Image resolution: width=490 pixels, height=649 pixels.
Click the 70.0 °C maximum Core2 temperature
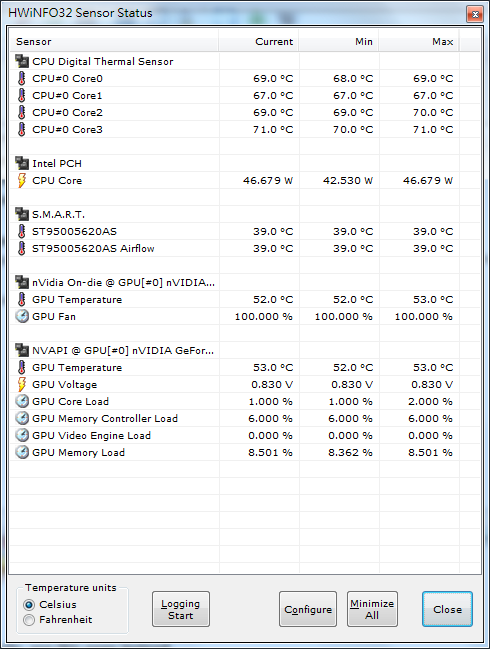[x=433, y=112]
